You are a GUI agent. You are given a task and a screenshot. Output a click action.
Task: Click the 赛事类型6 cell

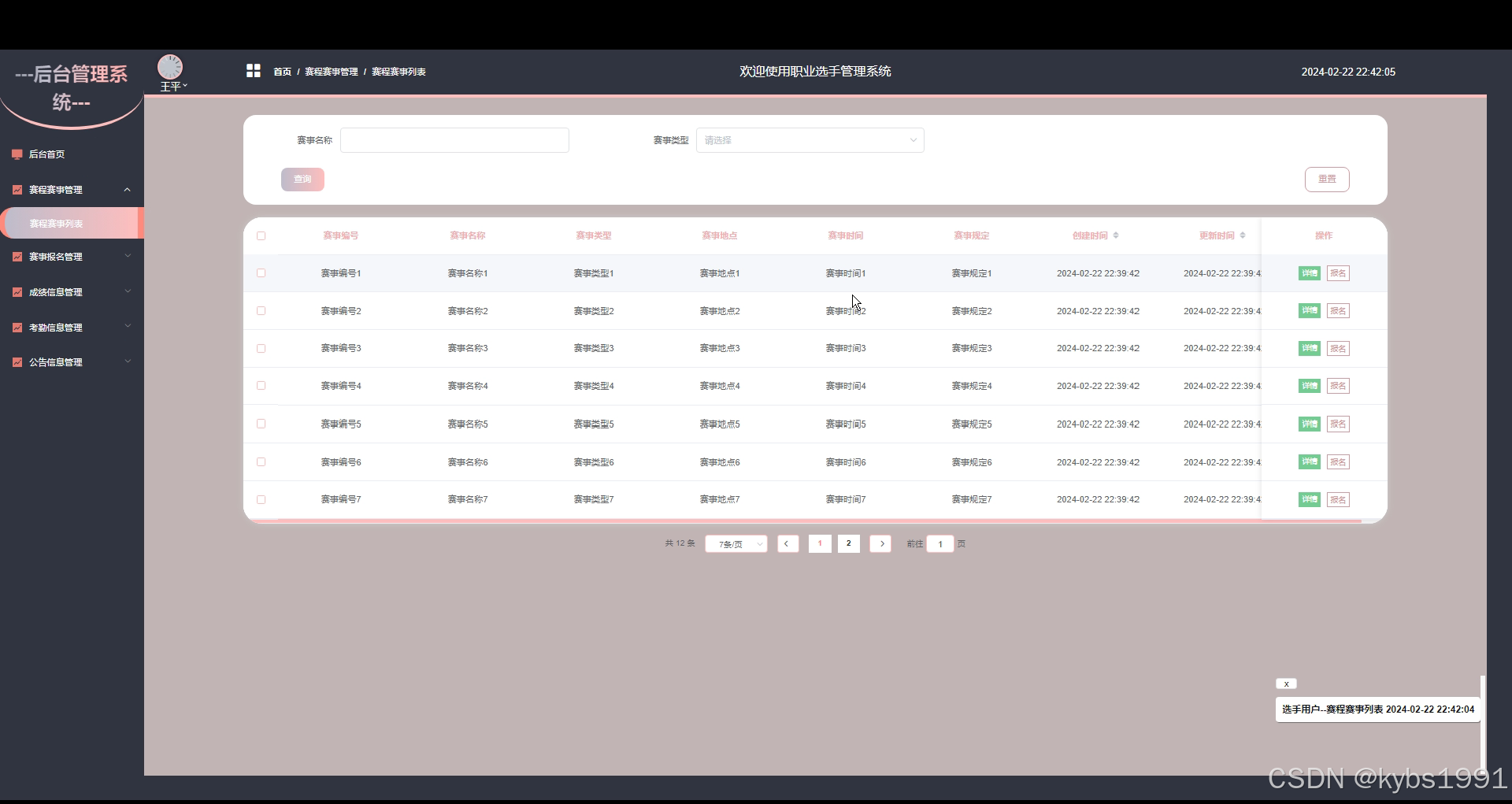594,462
